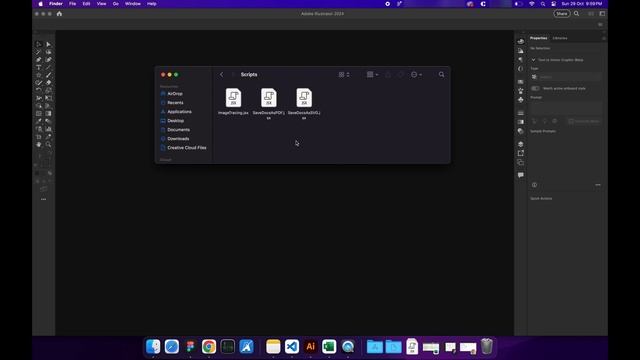Open more options in Properties panel
640x360 pixels.
coord(598,185)
